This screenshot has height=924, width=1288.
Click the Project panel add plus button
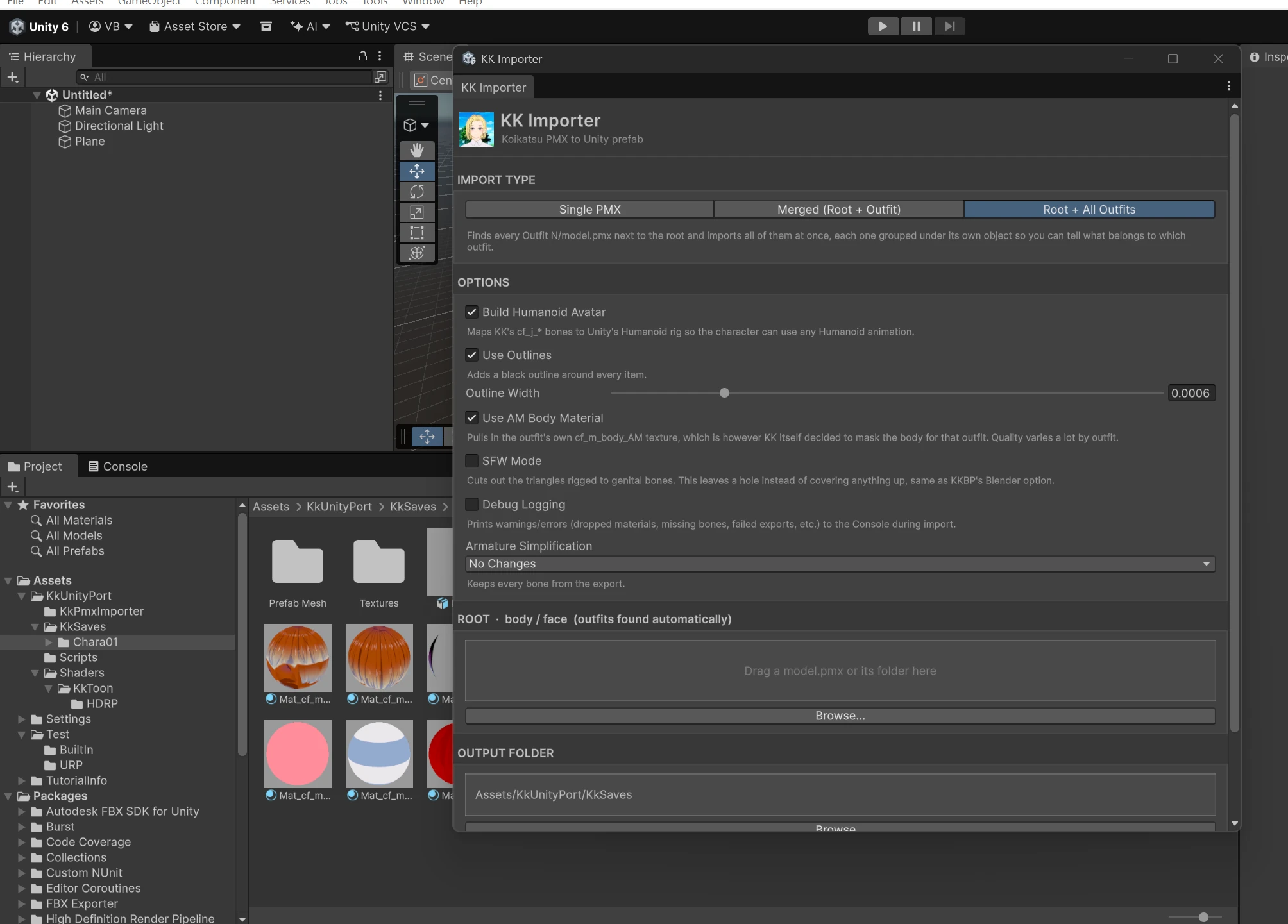pos(13,487)
